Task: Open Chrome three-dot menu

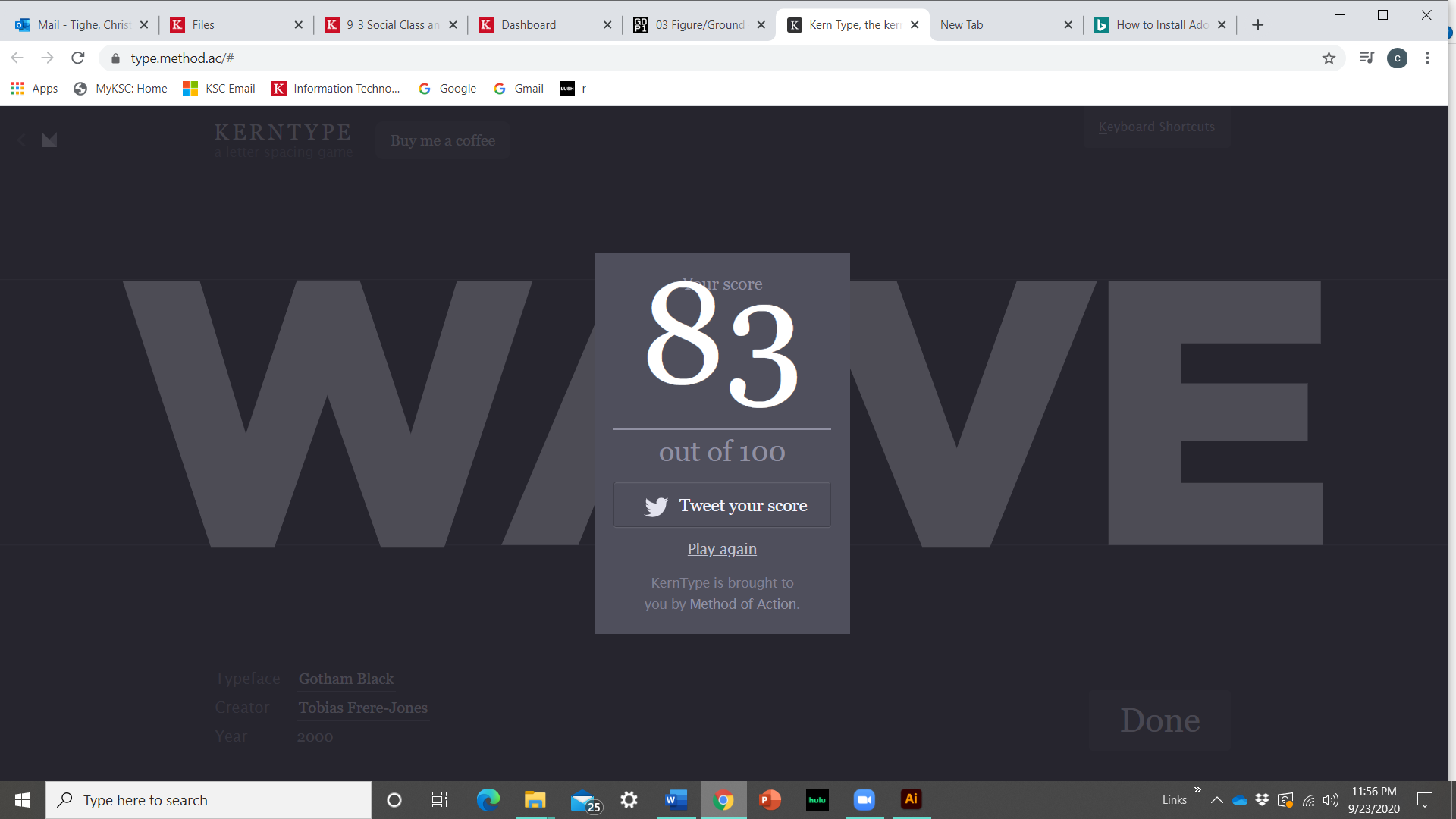Action: pyautogui.click(x=1427, y=58)
